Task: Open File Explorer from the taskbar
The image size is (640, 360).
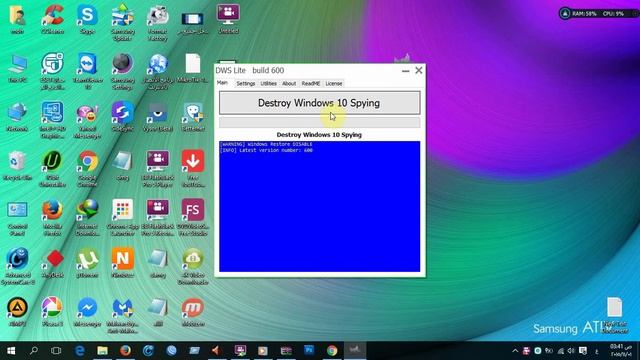Action: point(102,351)
